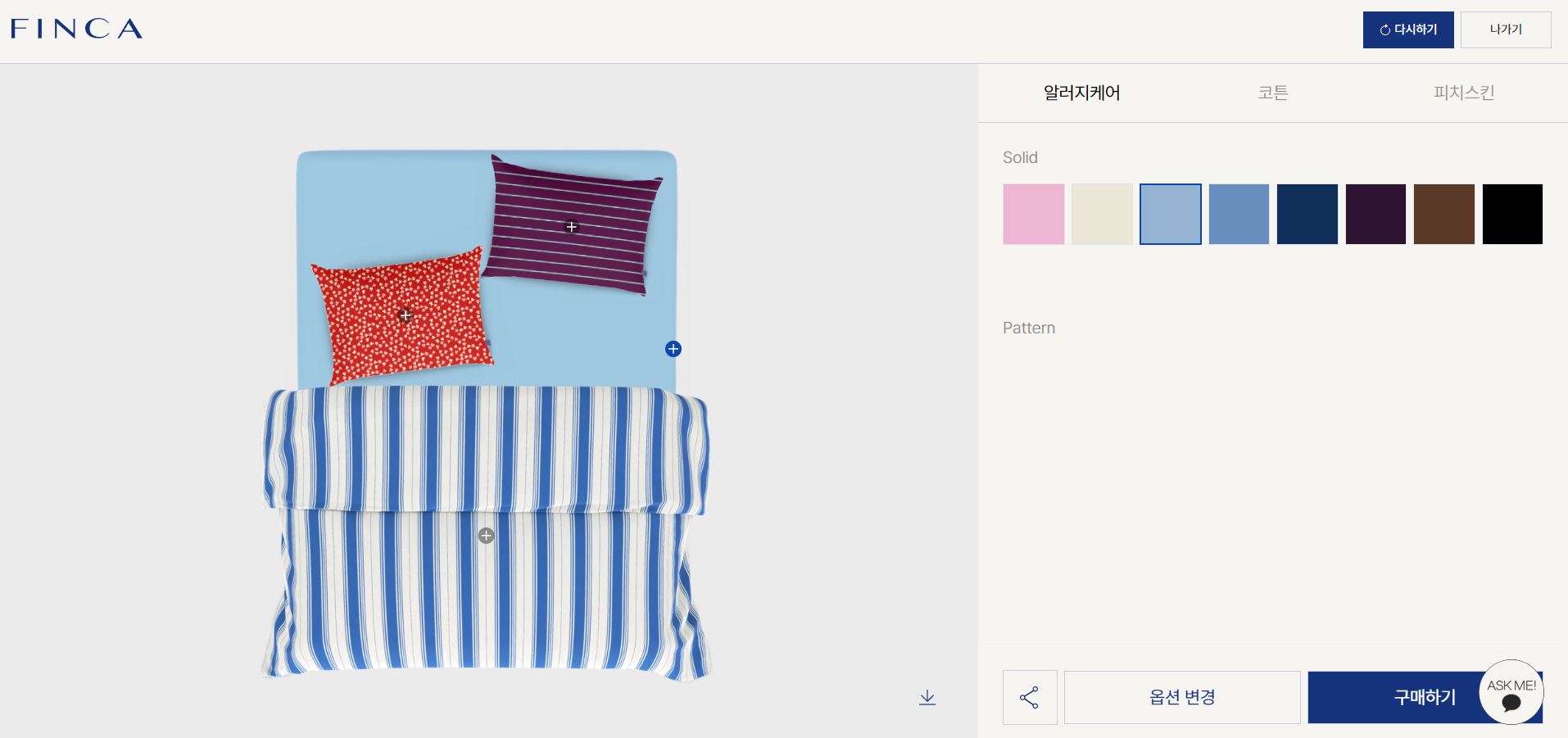1568x738 pixels.
Task: Choose the brown solid color swatch
Action: click(x=1443, y=214)
